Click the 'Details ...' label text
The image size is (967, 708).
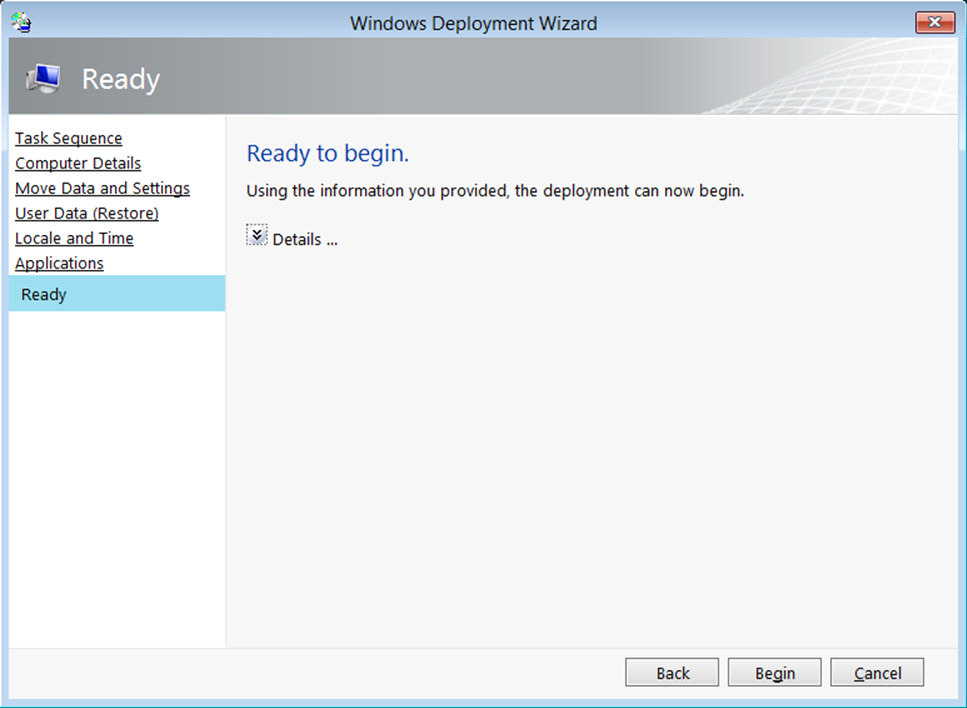[305, 239]
